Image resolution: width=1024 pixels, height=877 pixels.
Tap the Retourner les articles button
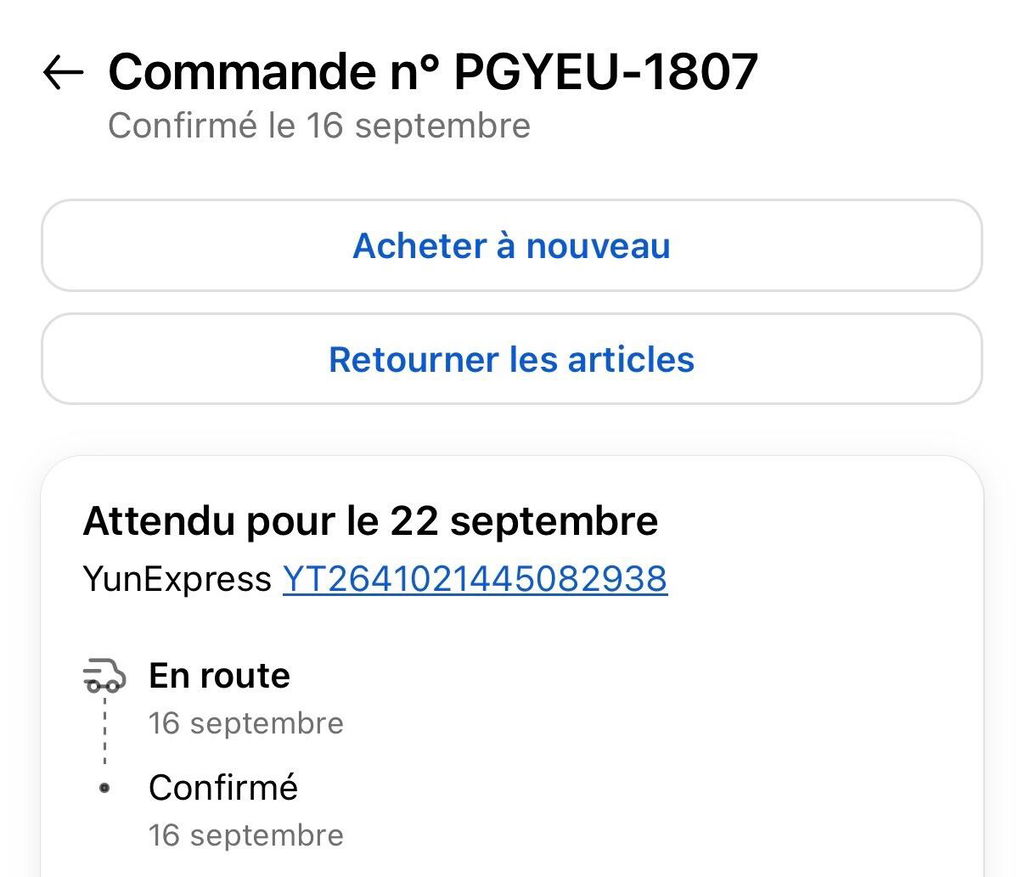click(512, 359)
